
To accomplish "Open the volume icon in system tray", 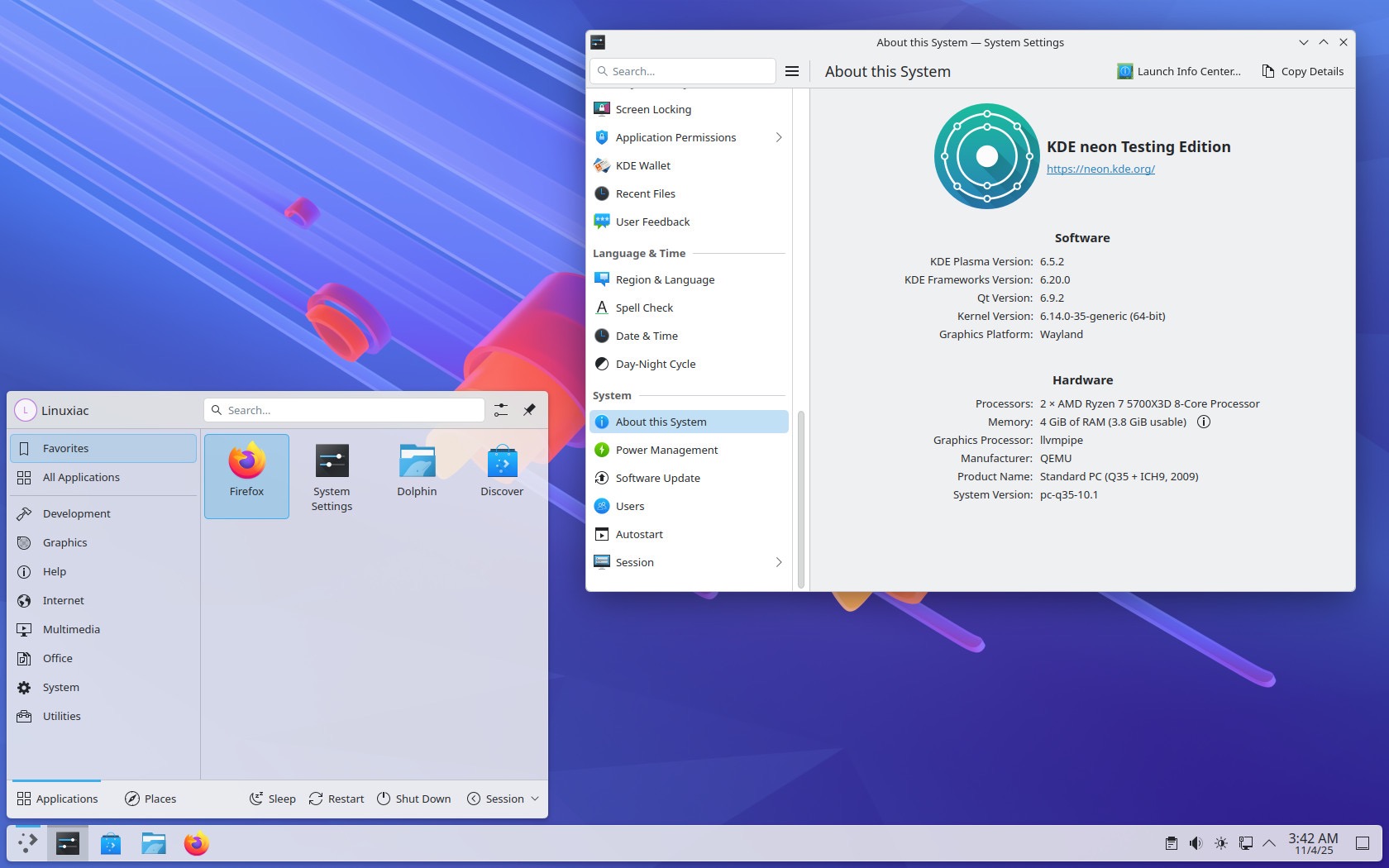I will 1196,844.
